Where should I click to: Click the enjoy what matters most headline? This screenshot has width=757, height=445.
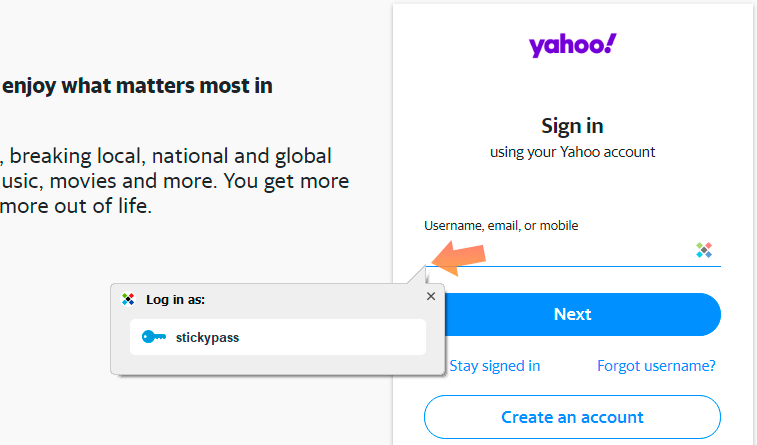coord(137,86)
